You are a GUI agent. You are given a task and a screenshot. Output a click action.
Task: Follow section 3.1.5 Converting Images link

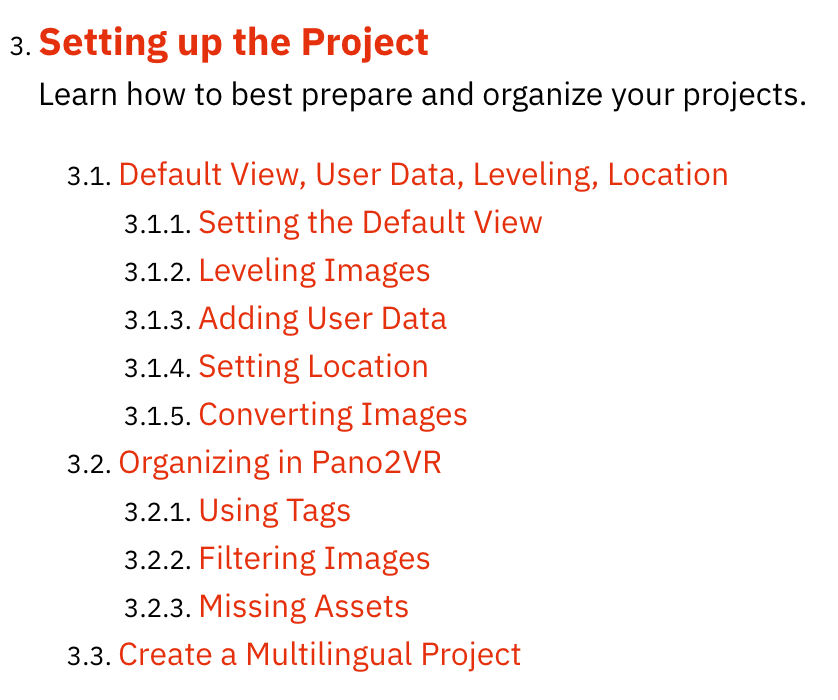333,415
